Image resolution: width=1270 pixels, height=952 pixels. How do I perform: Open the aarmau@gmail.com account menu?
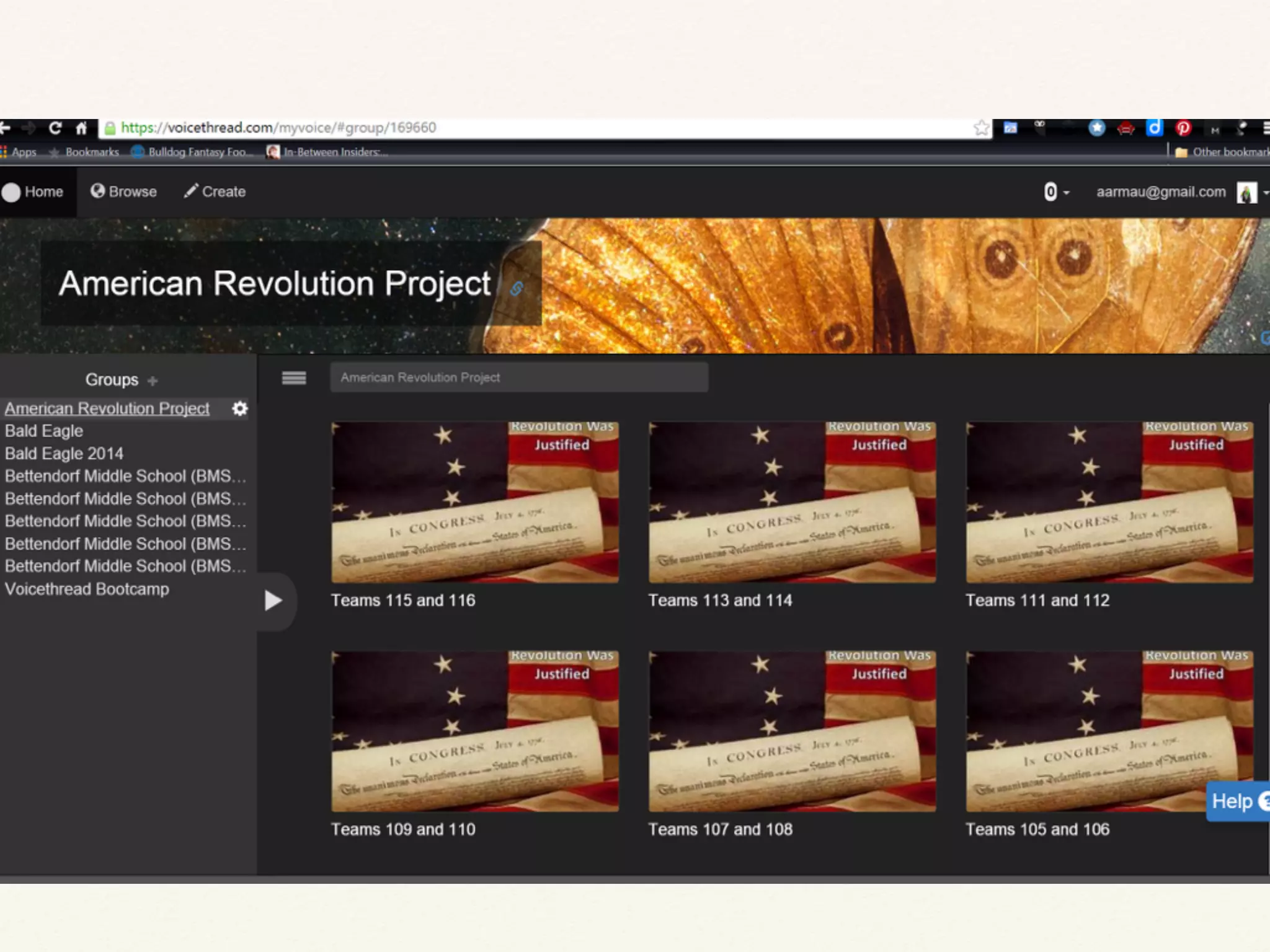(1161, 192)
